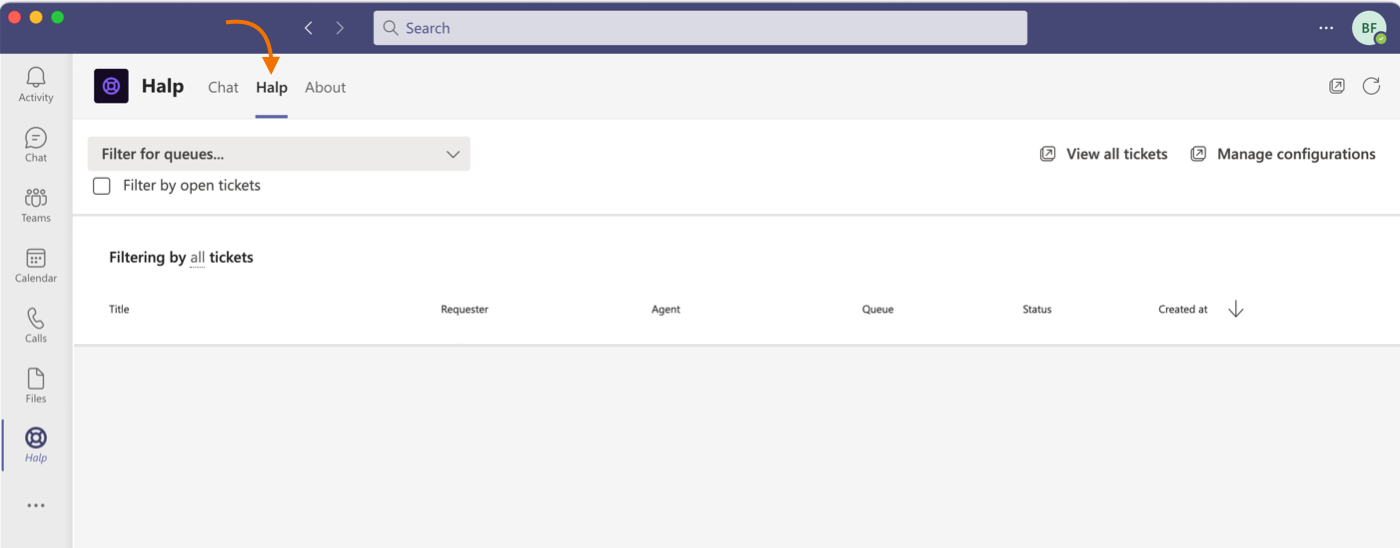Click the Queue column header
The height and width of the screenshot is (548, 1400).
coord(877,309)
